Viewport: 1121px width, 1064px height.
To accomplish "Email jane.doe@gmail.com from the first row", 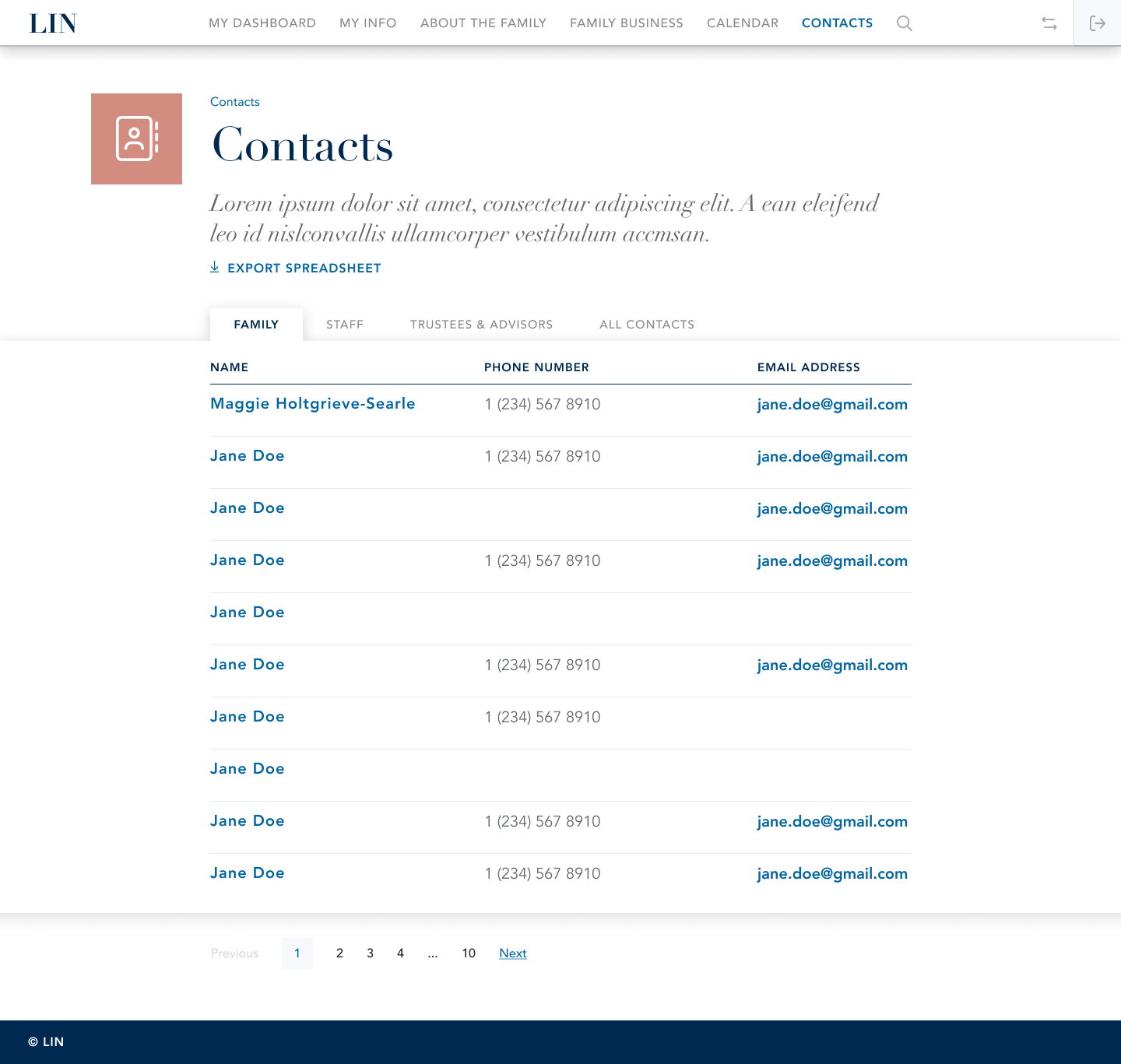I will tap(832, 404).
